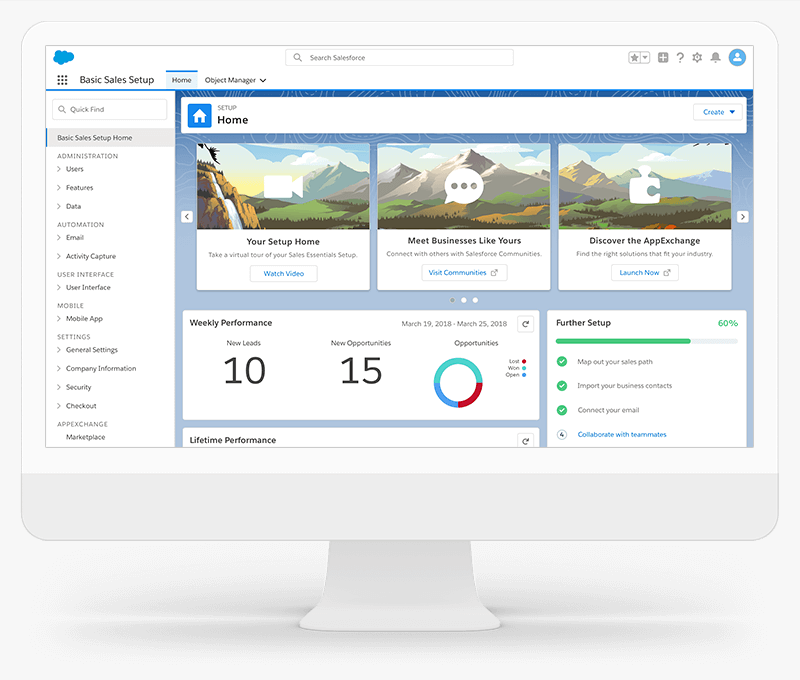Image resolution: width=800 pixels, height=680 pixels.
Task: Click the Launch Now button
Action: point(645,272)
